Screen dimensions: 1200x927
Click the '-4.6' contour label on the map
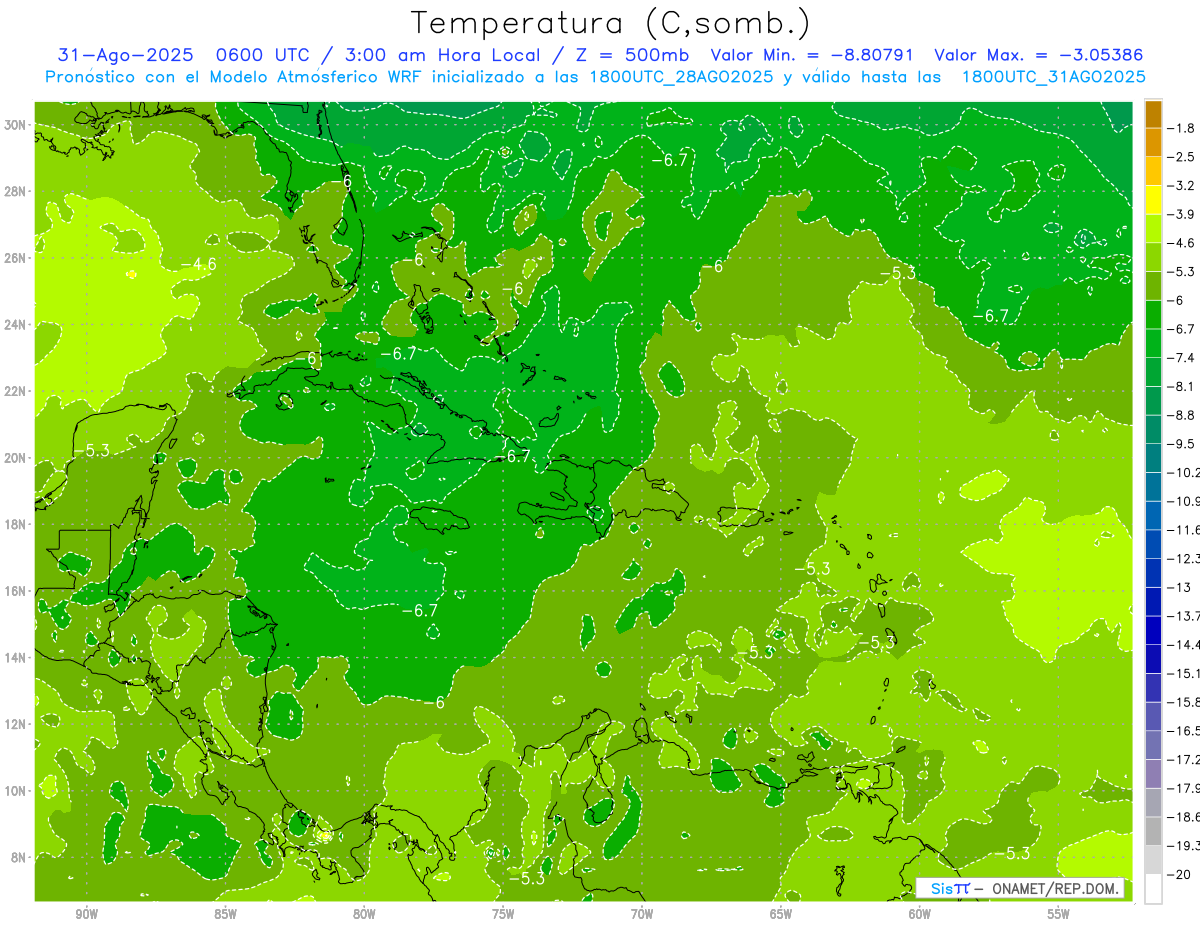(198, 264)
